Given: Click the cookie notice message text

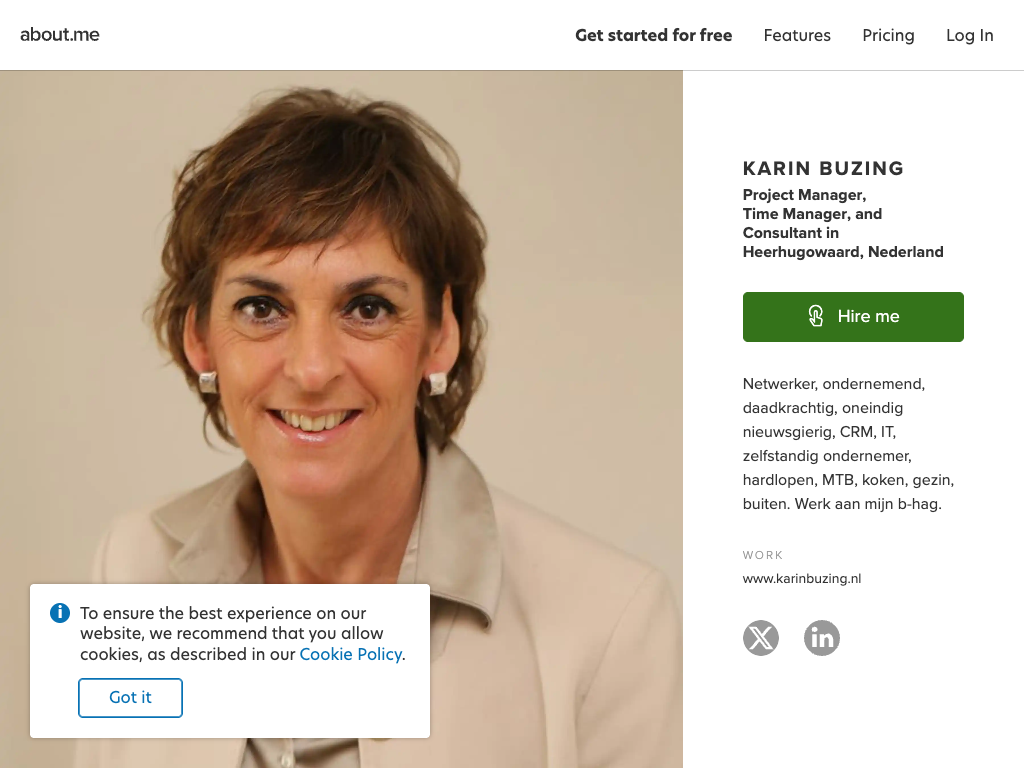Looking at the screenshot, I should [243, 633].
